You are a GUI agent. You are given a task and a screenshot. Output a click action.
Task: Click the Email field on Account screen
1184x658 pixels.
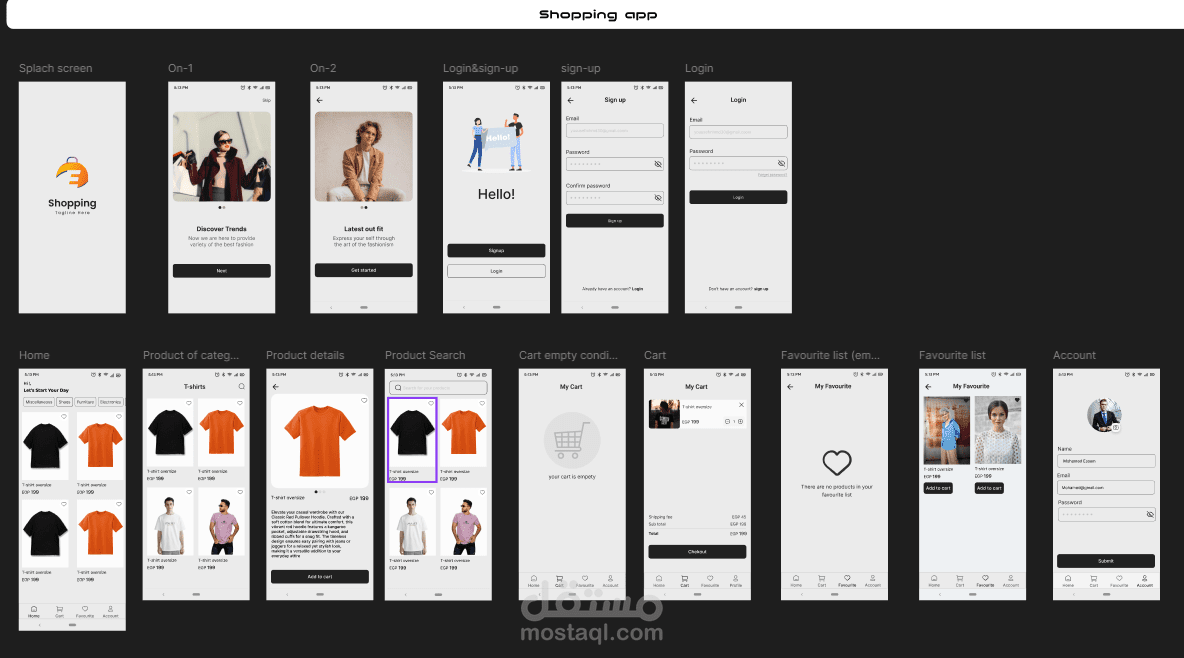pos(1105,487)
